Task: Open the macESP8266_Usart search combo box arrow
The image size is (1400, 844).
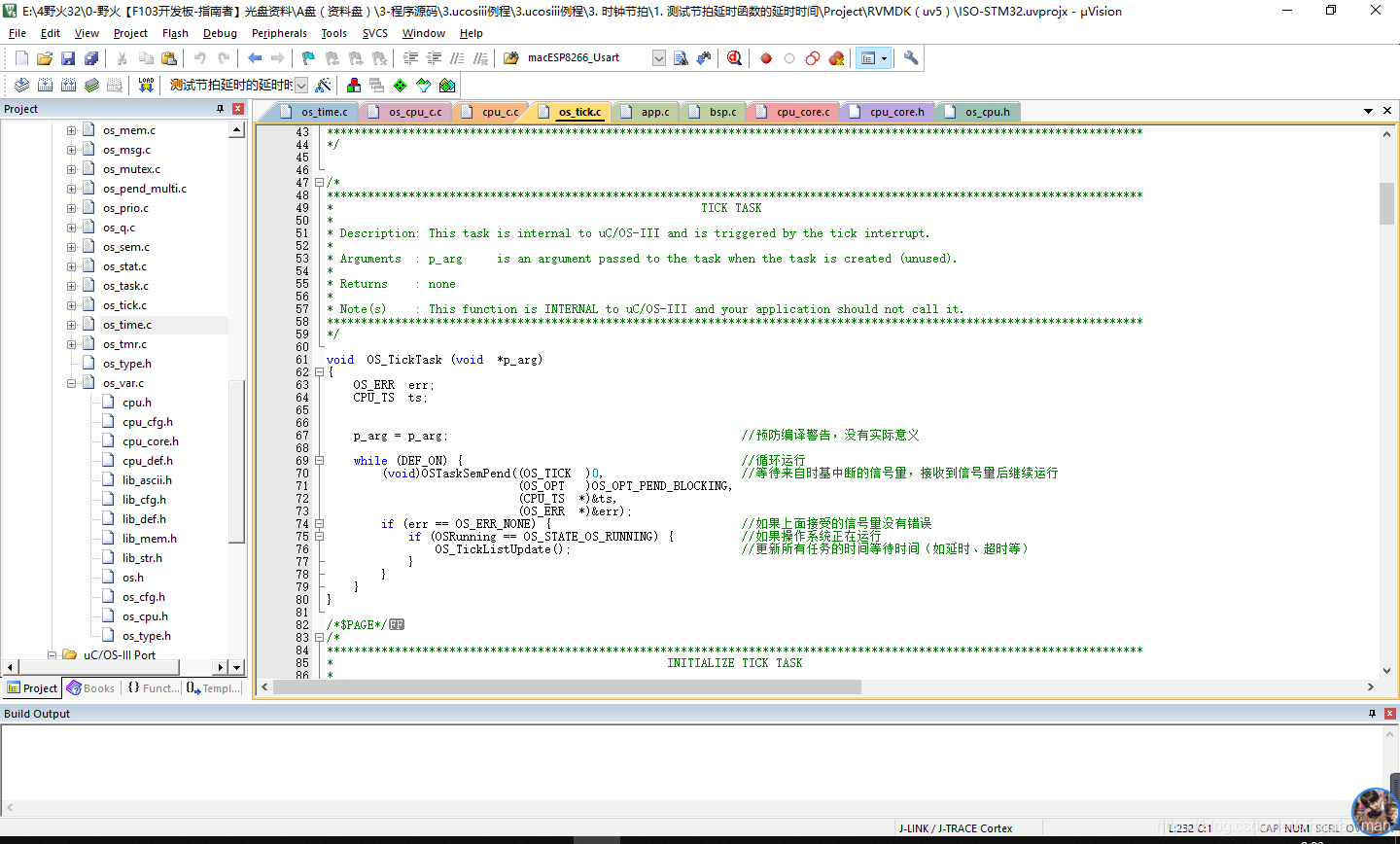Action: (x=658, y=58)
